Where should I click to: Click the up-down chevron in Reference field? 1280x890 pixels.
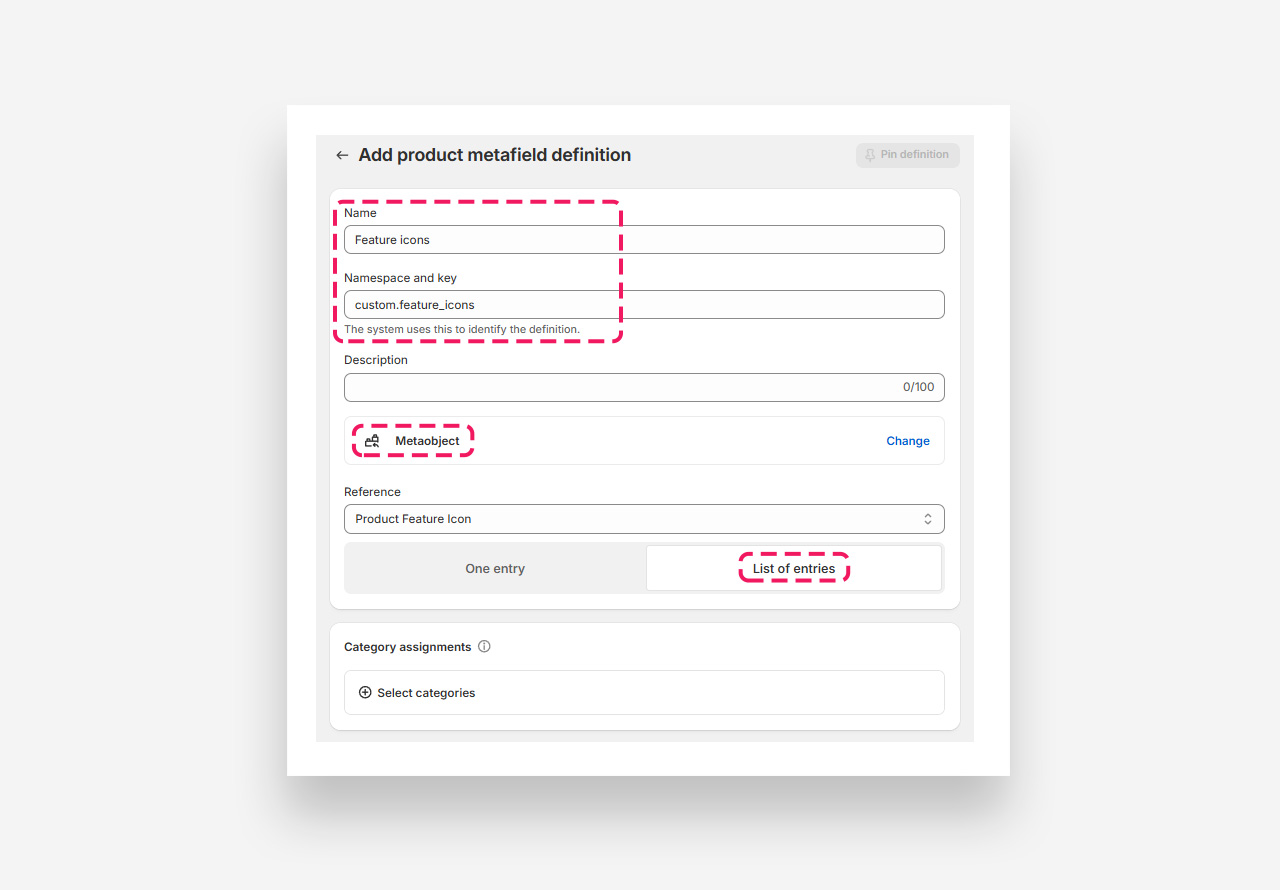click(928, 519)
